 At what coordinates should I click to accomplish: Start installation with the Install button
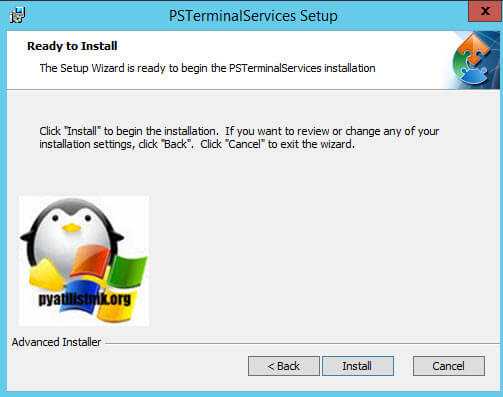click(358, 366)
